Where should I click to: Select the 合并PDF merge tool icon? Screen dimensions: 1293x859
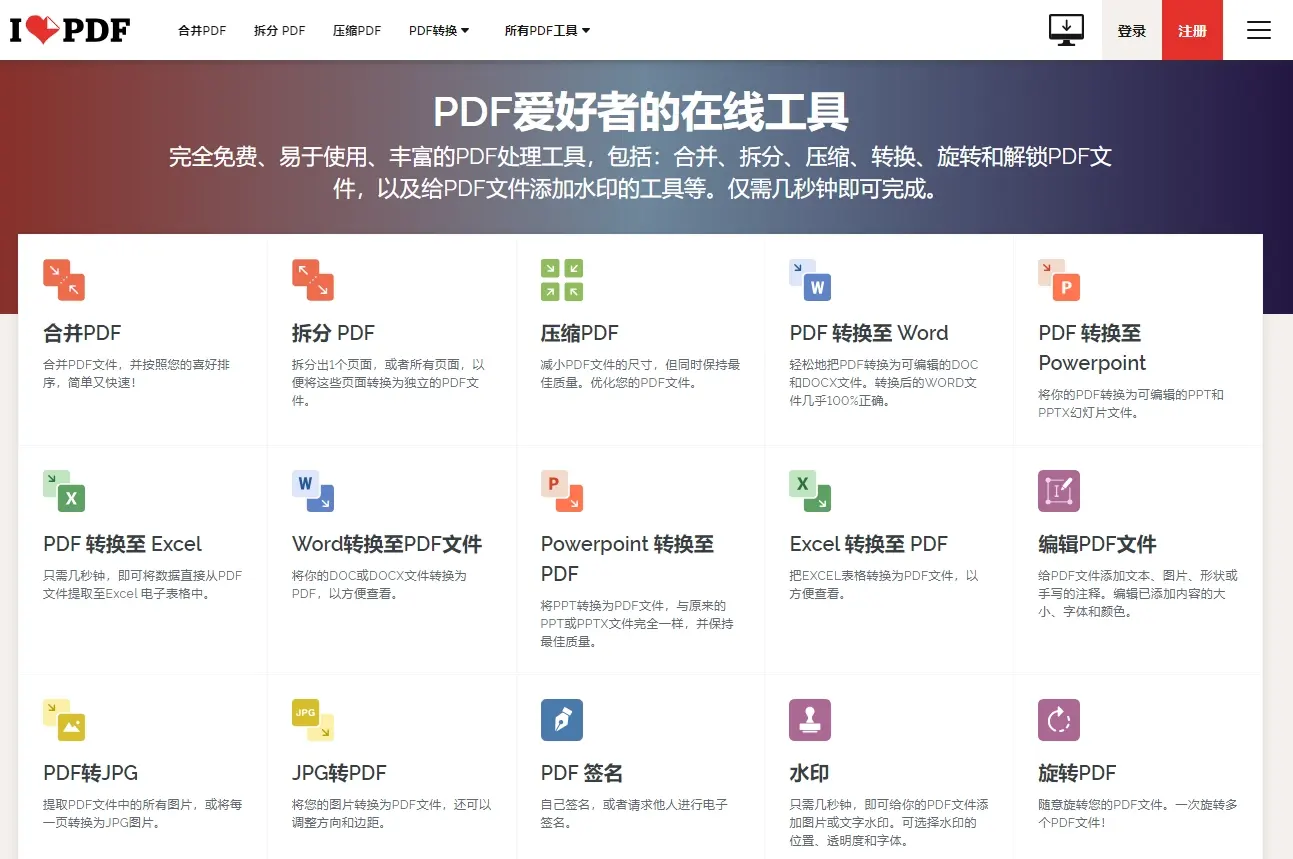pos(63,280)
